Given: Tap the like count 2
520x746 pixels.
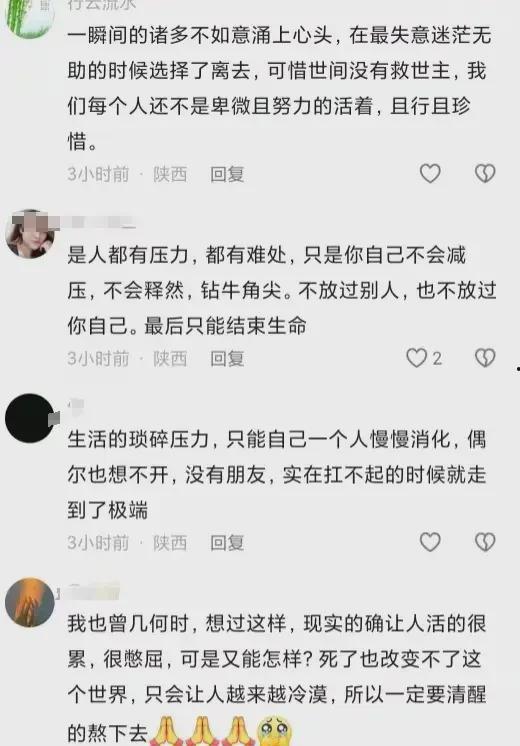Looking at the screenshot, I should coord(437,358).
